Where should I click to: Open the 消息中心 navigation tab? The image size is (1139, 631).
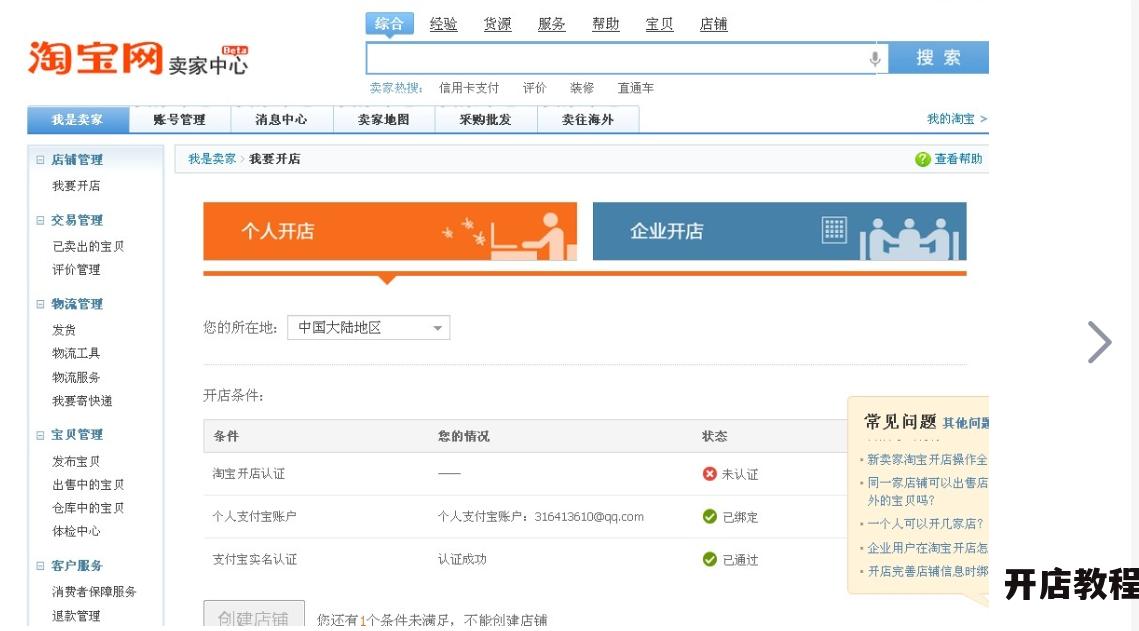click(281, 120)
